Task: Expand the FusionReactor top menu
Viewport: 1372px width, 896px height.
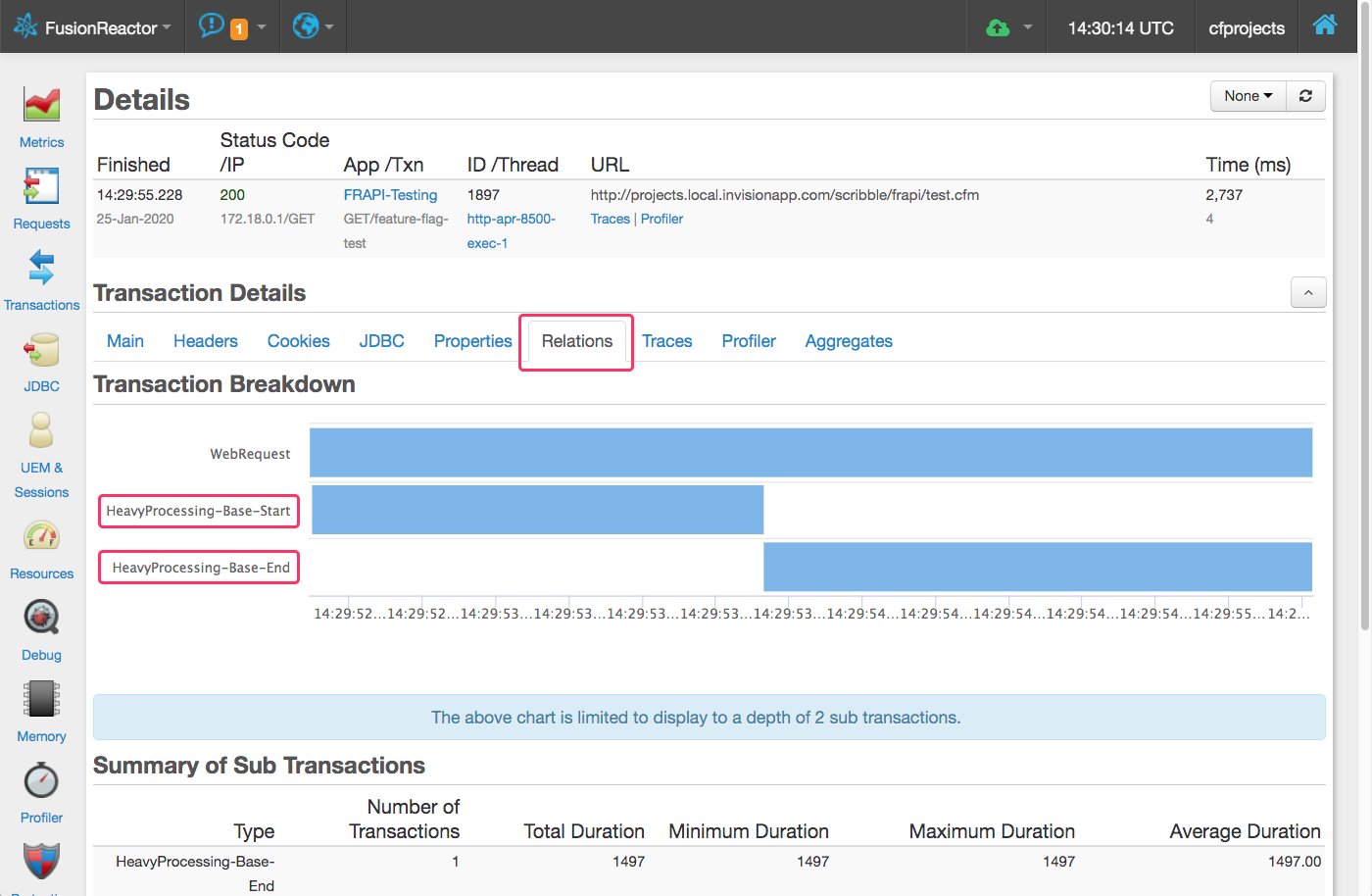Action: [93, 27]
